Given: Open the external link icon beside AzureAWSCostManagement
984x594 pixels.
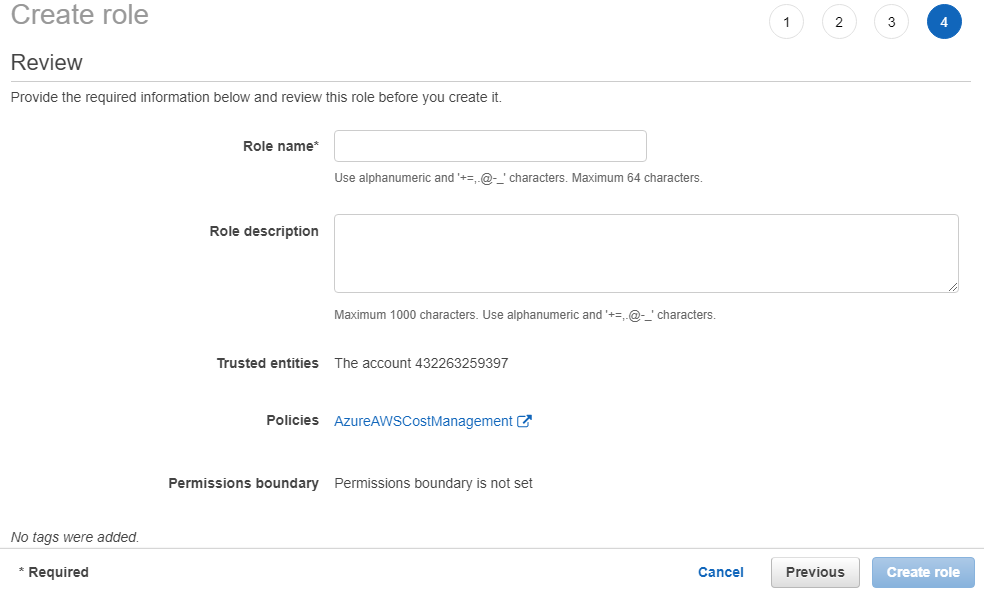Looking at the screenshot, I should click(x=524, y=422).
